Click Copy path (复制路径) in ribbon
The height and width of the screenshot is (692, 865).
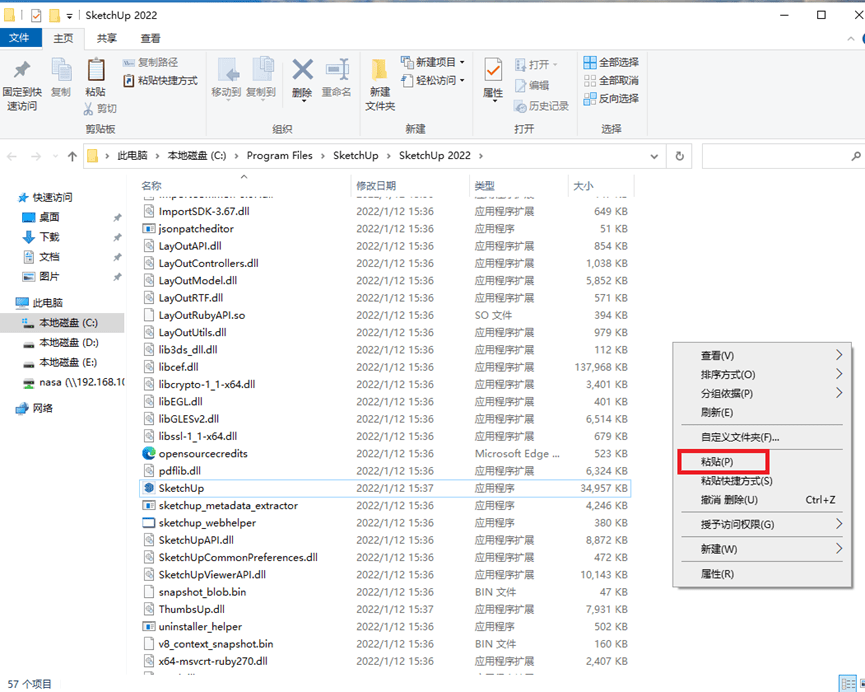click(150, 62)
